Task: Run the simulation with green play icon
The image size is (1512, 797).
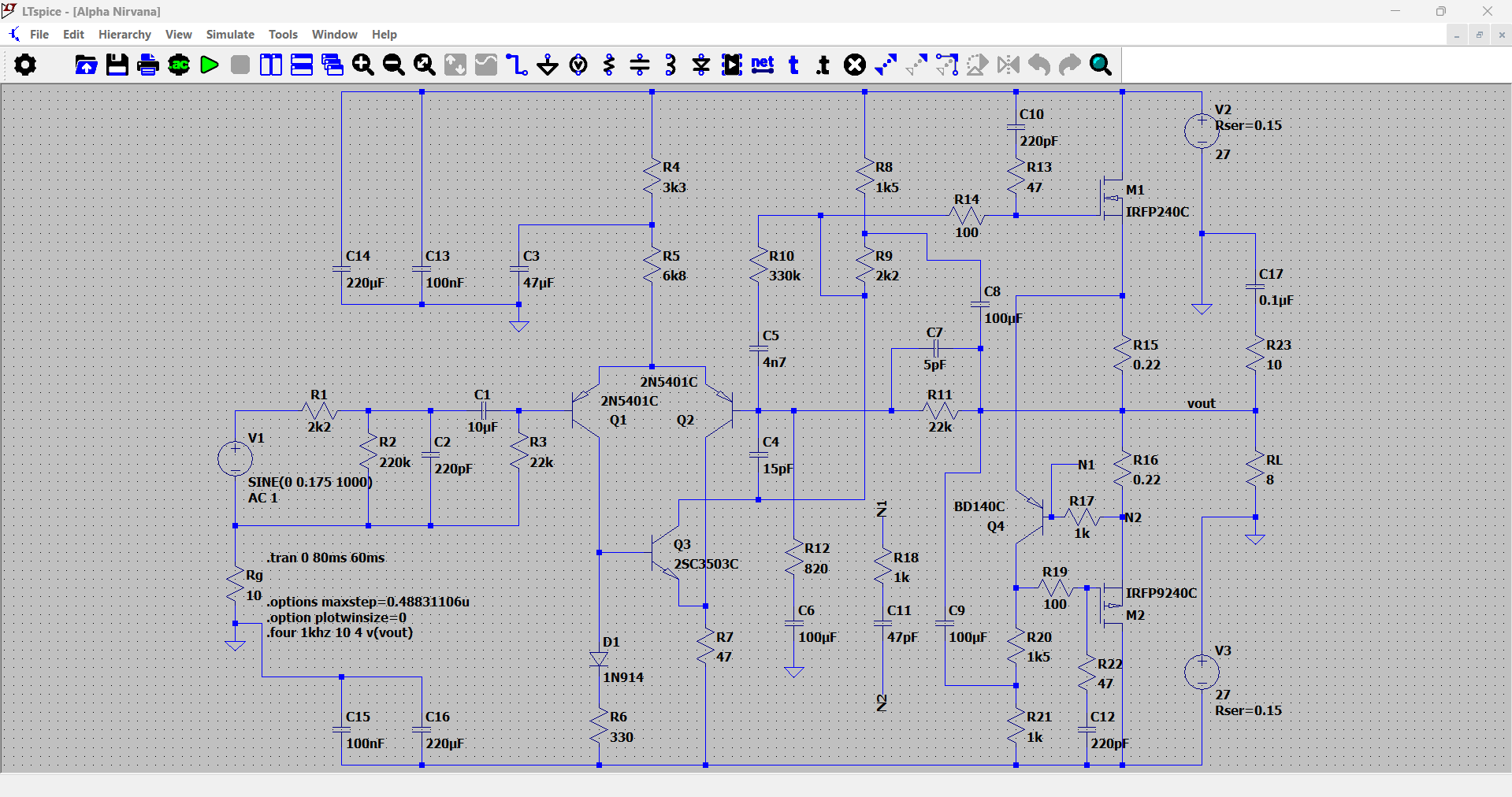Action: click(210, 65)
